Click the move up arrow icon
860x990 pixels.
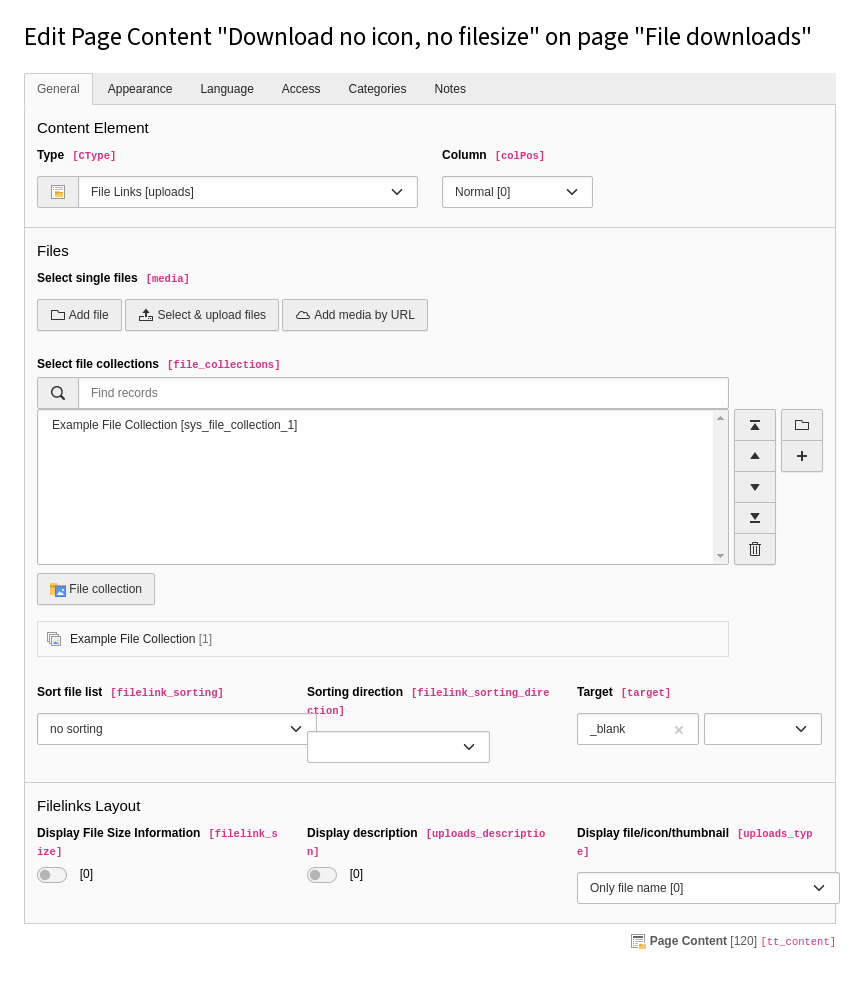pyautogui.click(x=755, y=456)
